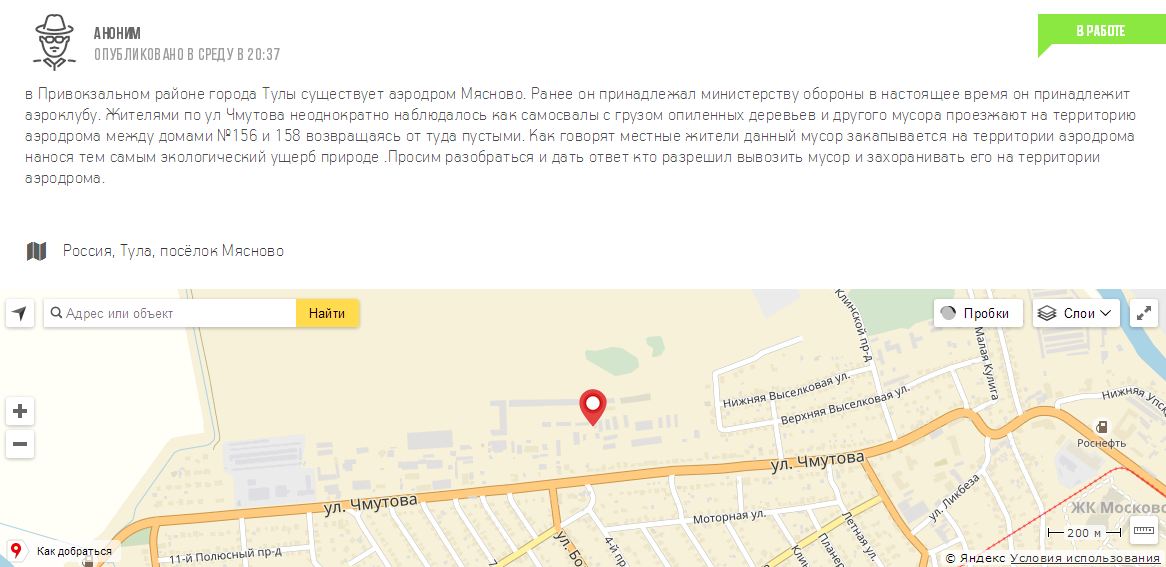Focus the Адрес или объект search field
The height and width of the screenshot is (567, 1166).
point(170,313)
